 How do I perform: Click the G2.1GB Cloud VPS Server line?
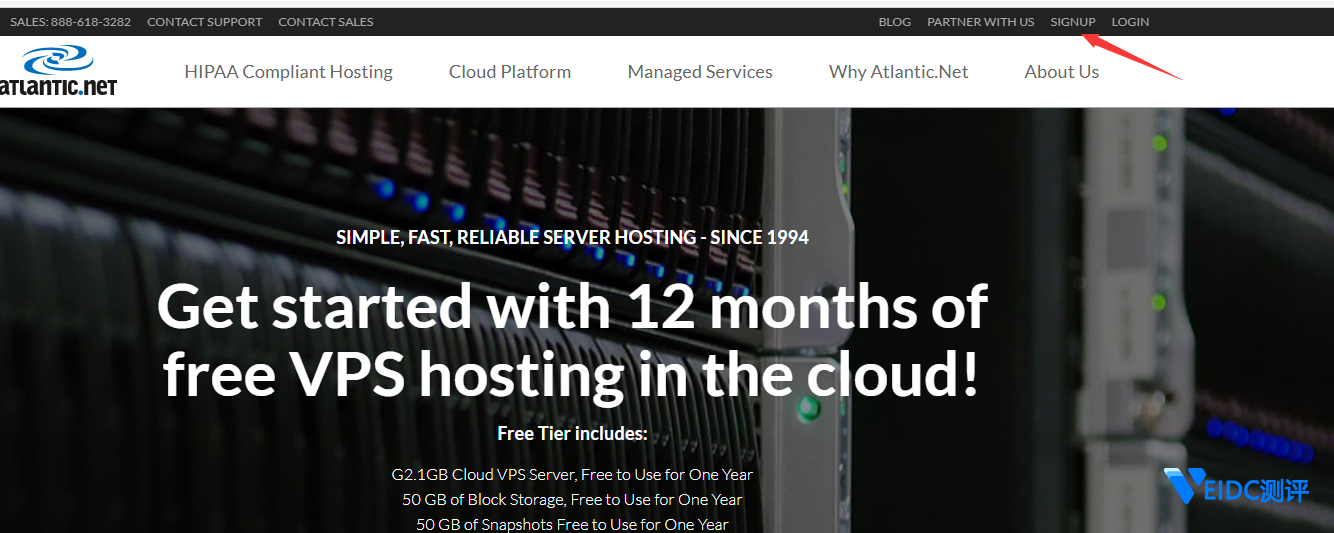[x=572, y=474]
